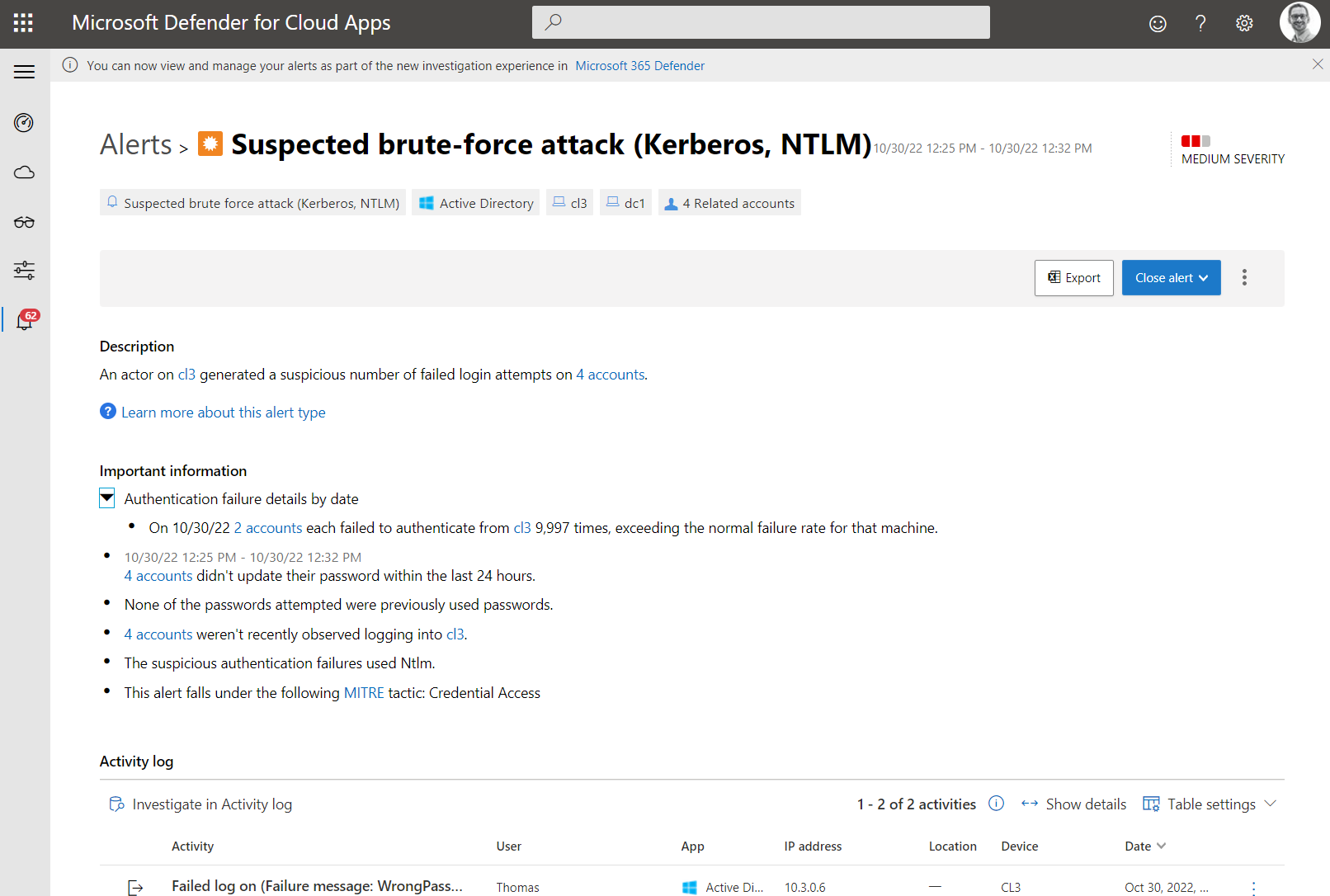Open 4 accounts link in Description

611,375
